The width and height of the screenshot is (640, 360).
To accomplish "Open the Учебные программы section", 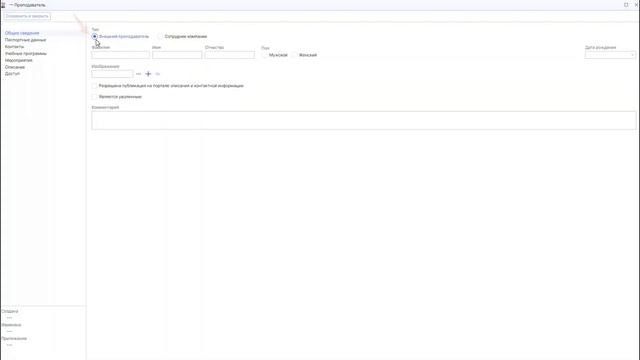I will pyautogui.click(x=26, y=53).
